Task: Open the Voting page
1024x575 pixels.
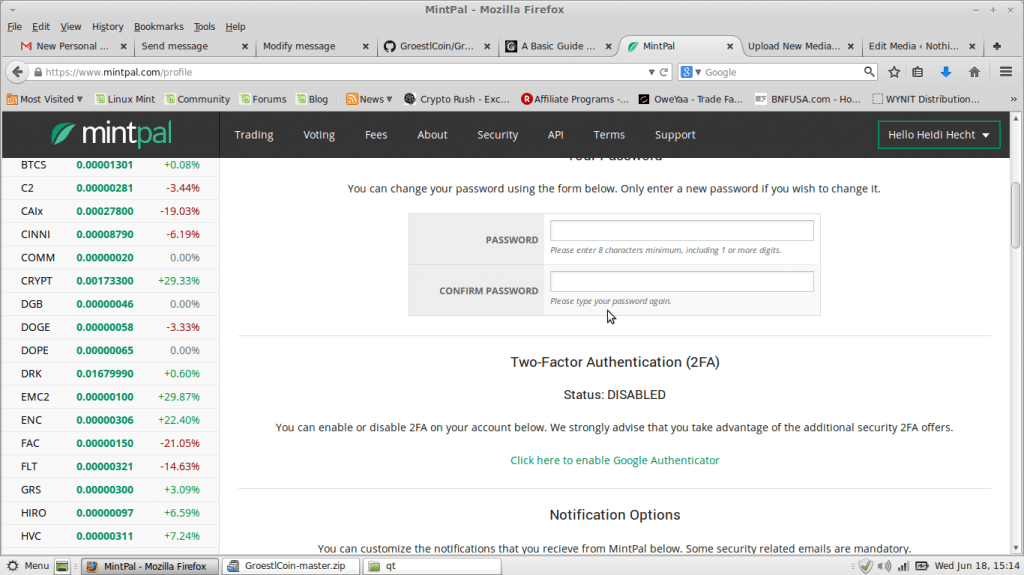Action: 319,135
